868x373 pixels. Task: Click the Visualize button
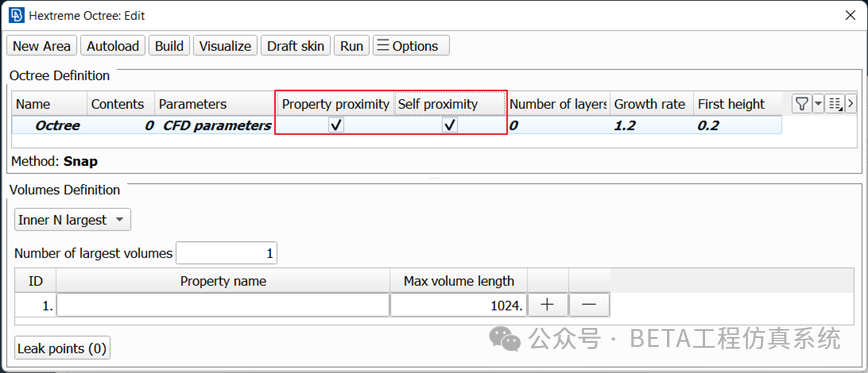click(x=225, y=46)
